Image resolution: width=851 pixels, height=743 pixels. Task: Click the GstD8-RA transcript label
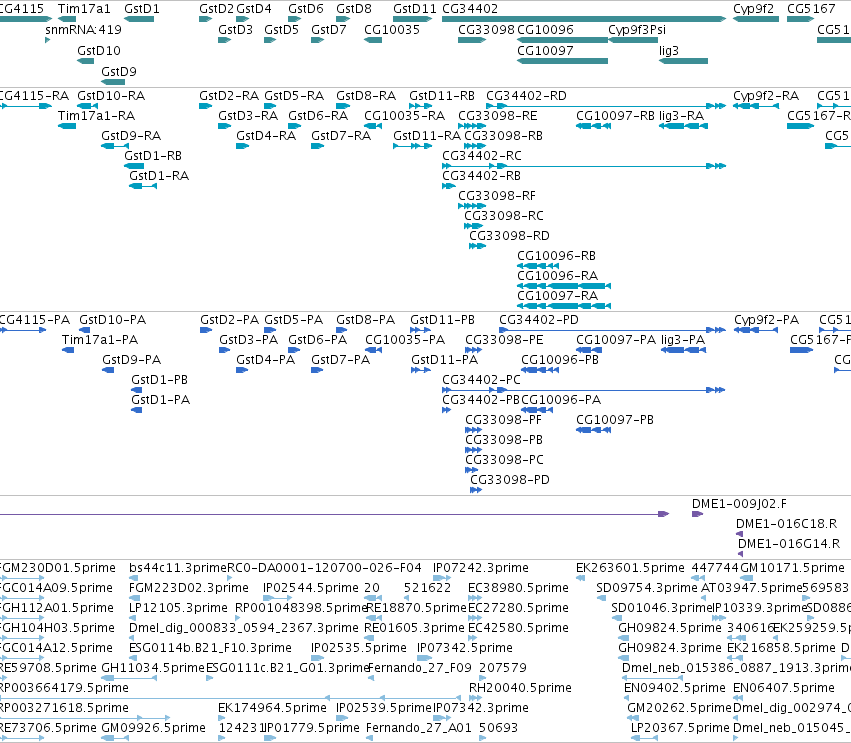pyautogui.click(x=366, y=96)
